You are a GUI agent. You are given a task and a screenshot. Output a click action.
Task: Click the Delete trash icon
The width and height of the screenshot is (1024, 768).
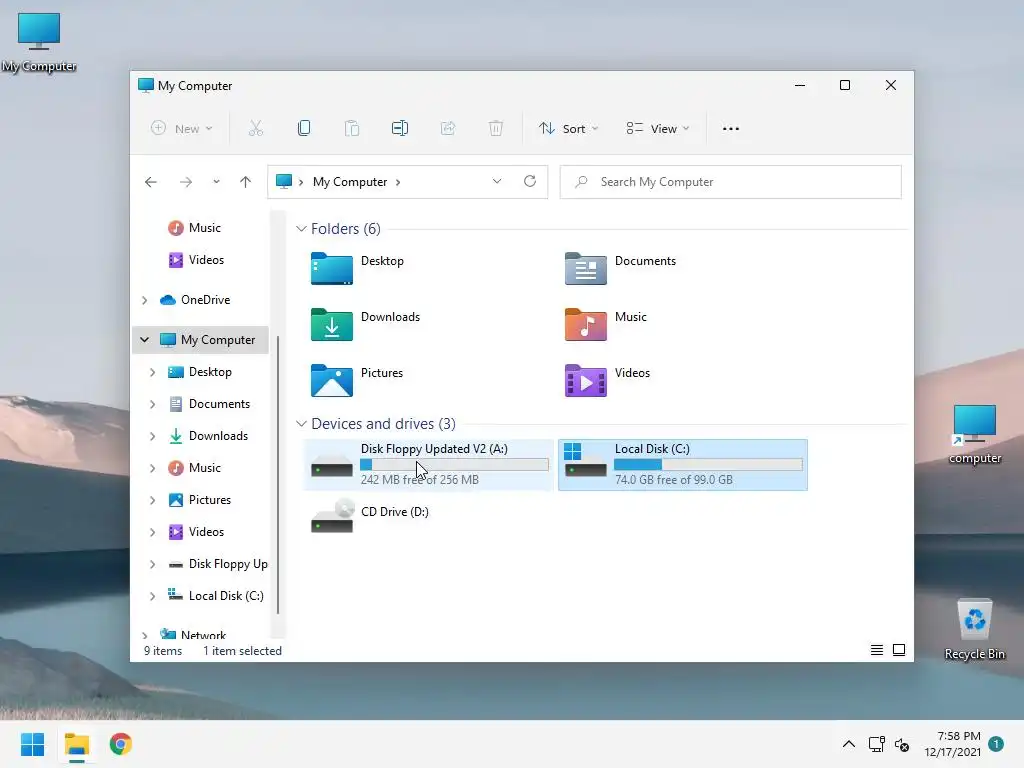pos(496,129)
